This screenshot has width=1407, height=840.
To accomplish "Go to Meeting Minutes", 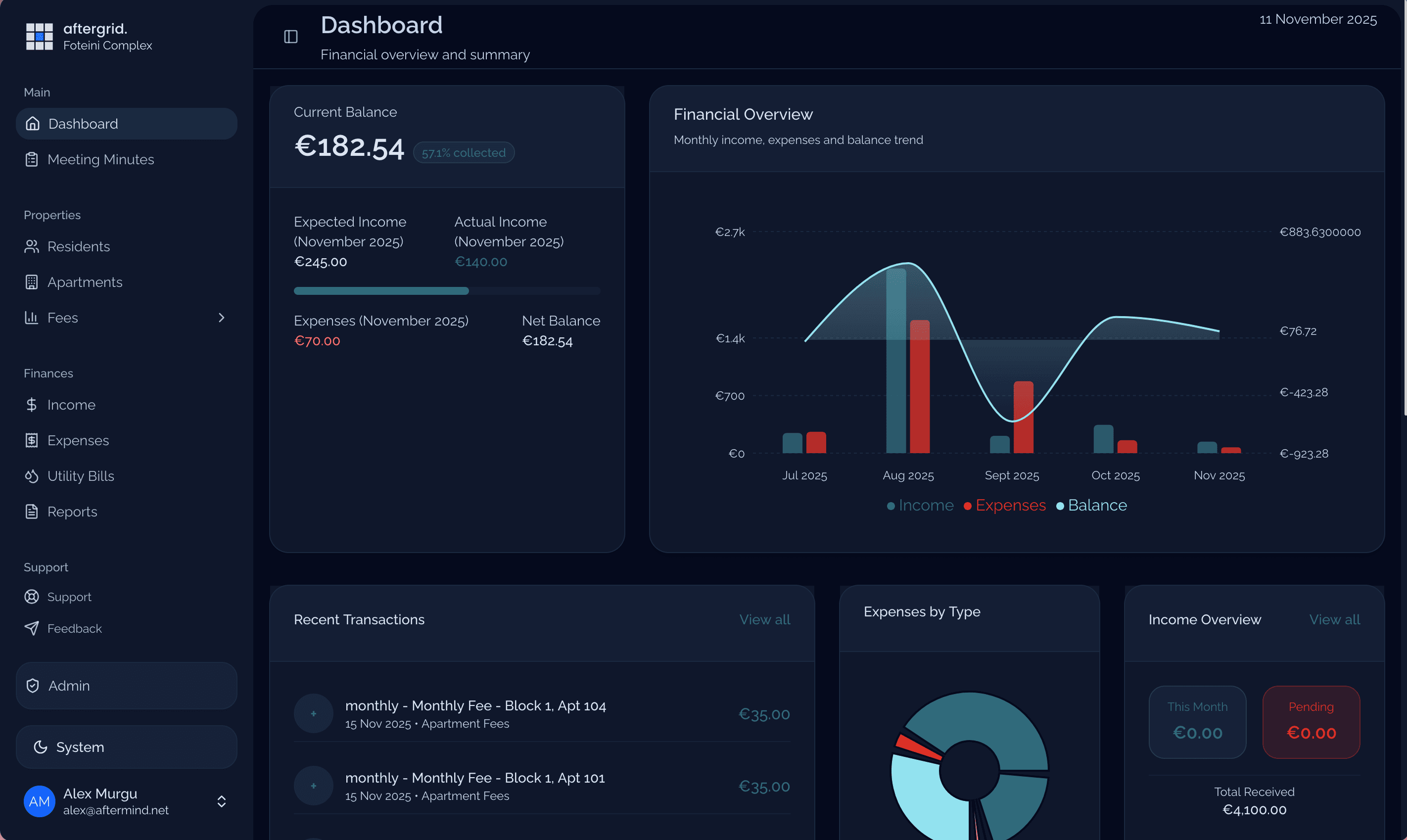I will 101,159.
